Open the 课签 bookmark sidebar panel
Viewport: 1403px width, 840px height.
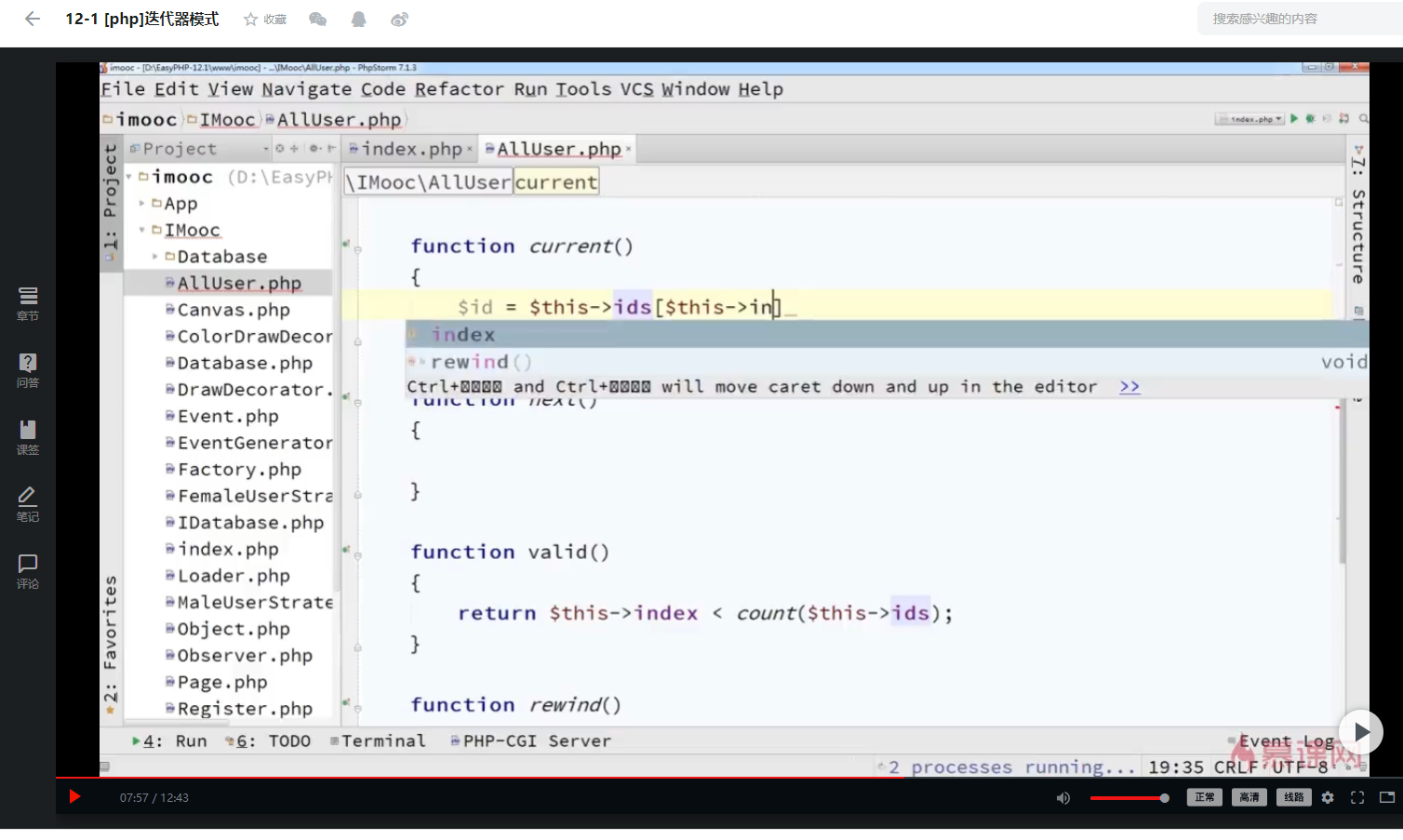coord(28,437)
